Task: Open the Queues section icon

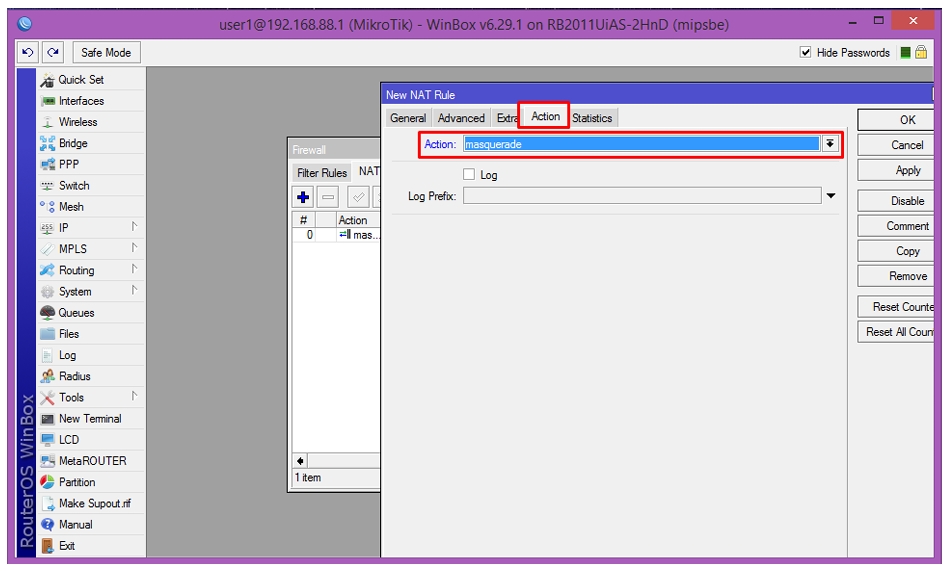Action: pyautogui.click(x=48, y=313)
